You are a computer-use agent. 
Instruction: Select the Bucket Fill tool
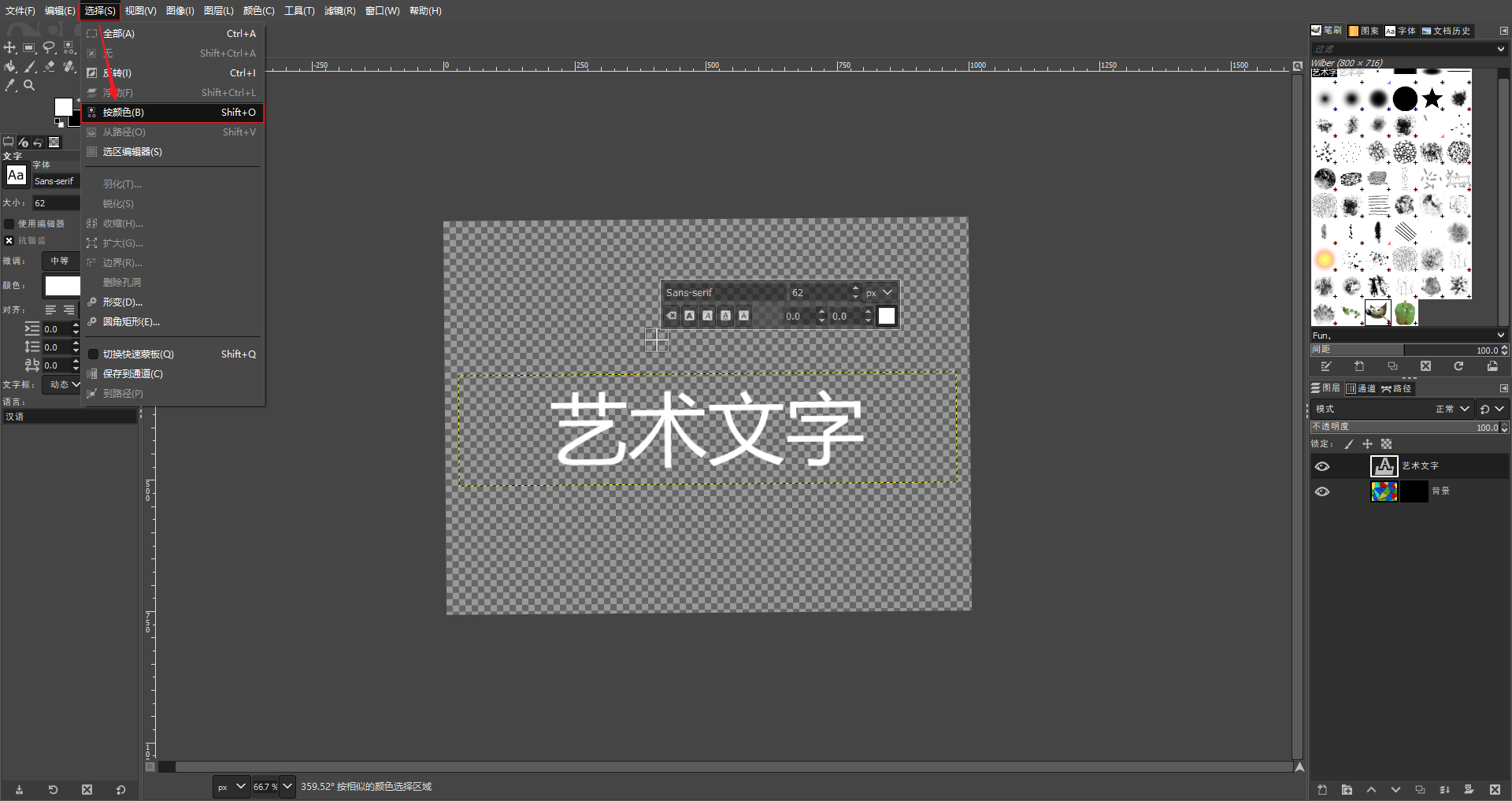pos(10,67)
